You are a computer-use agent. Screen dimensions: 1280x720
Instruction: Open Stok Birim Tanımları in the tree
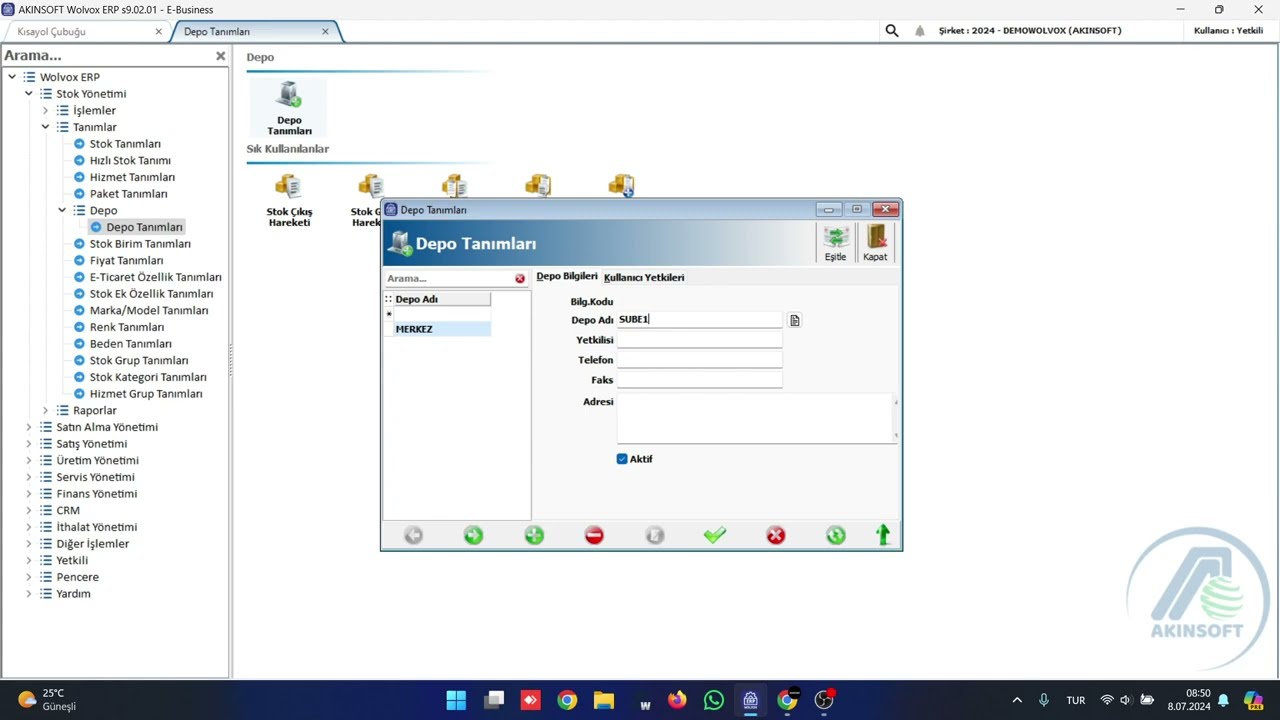140,244
